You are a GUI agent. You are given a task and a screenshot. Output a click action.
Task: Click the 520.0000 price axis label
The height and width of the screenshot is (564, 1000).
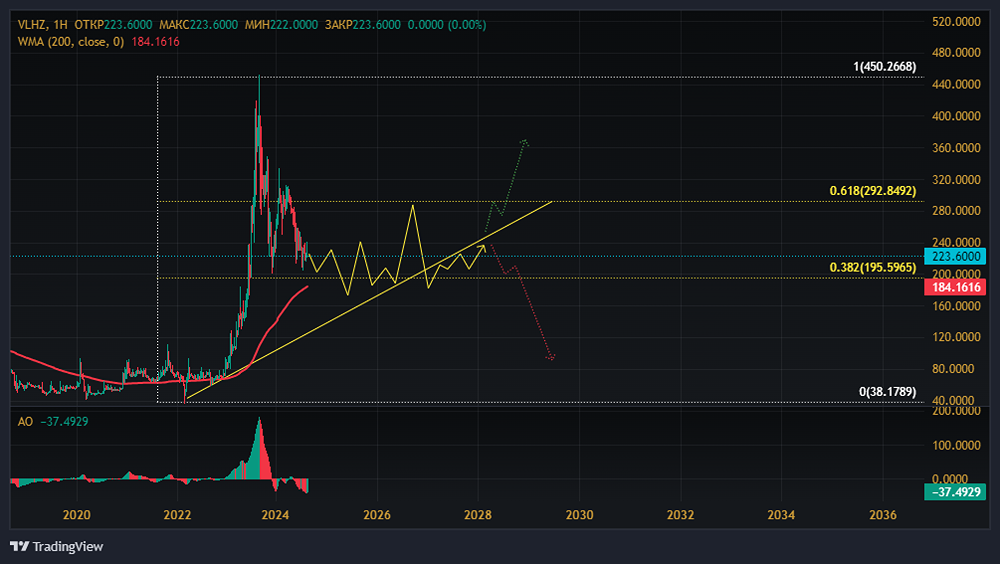coord(956,22)
